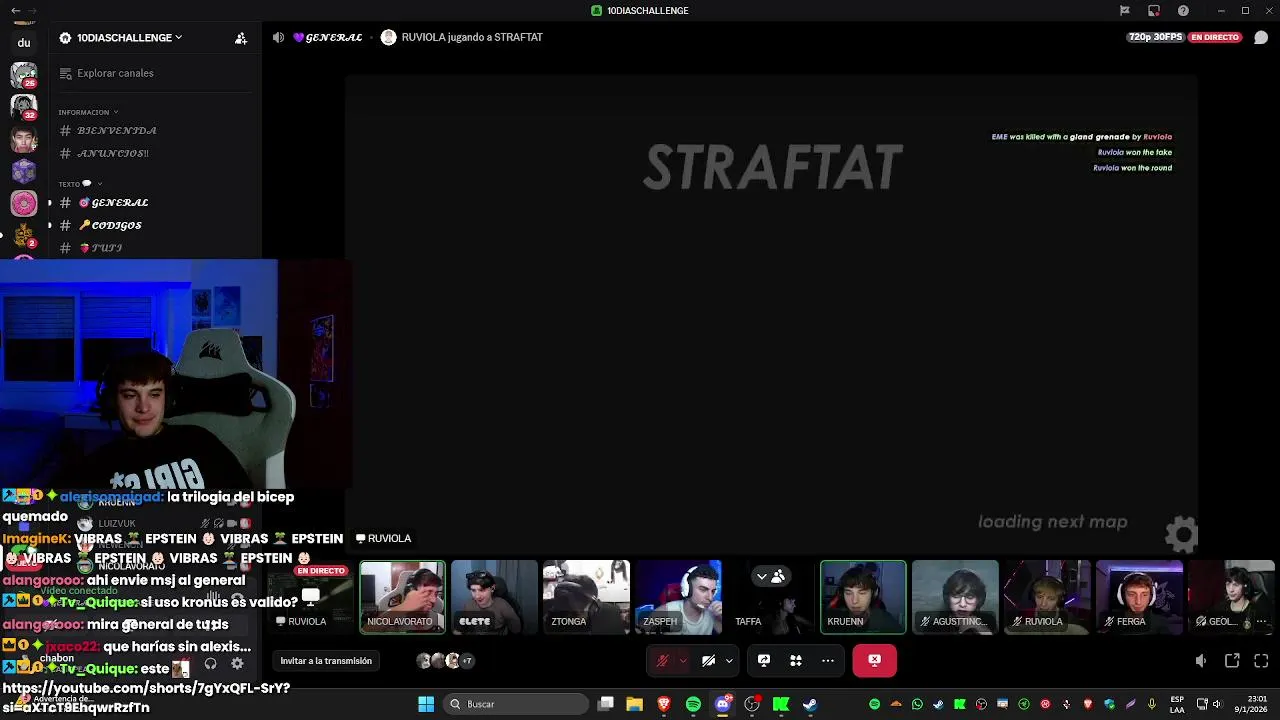Select RUVIOLA EN DIRECTO stream thumbnail
1280x720 pixels.
tap(310, 597)
